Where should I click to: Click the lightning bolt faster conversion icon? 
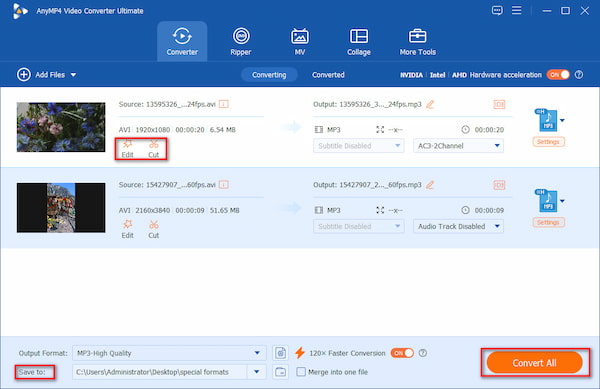click(300, 353)
